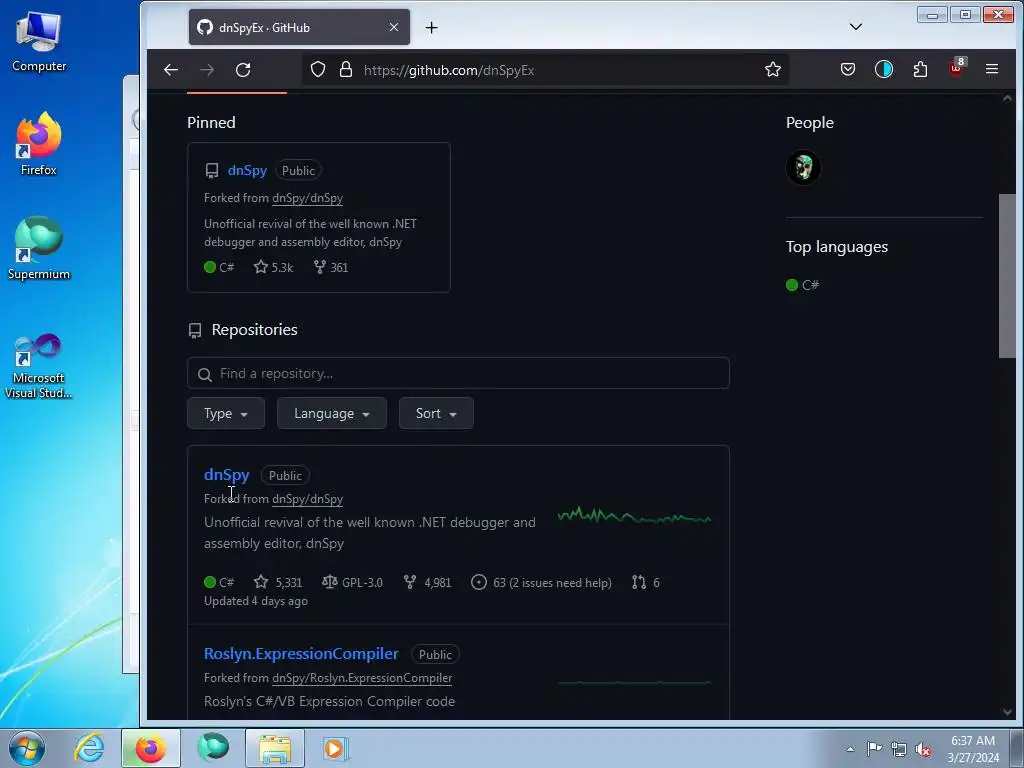Open the Sort dropdown

(436, 413)
